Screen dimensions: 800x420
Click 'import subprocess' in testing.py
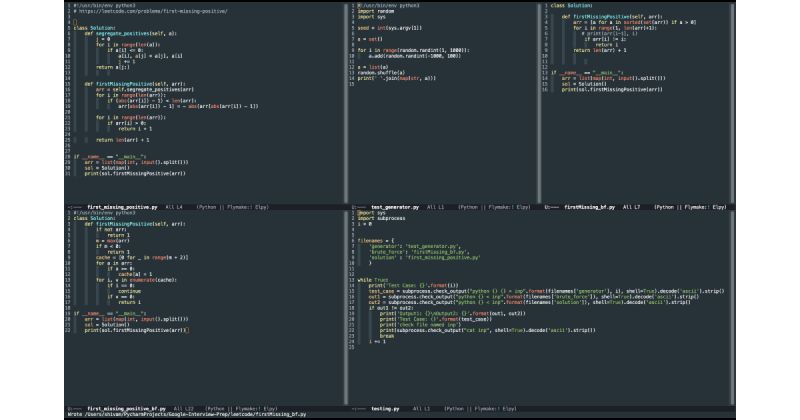[381, 218]
